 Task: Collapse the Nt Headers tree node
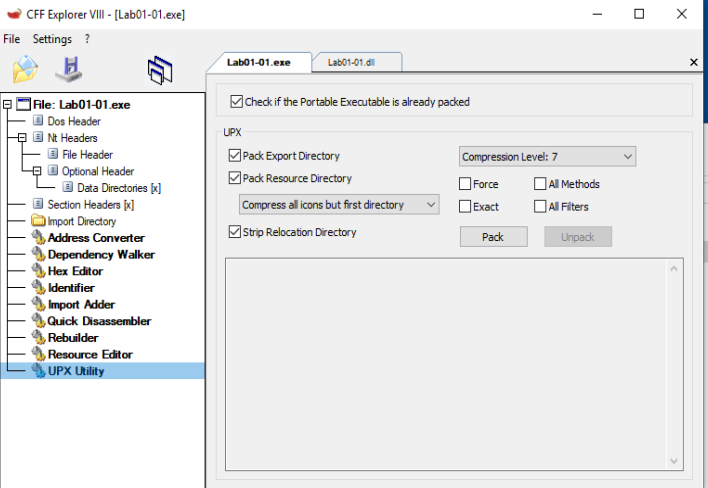[22, 138]
